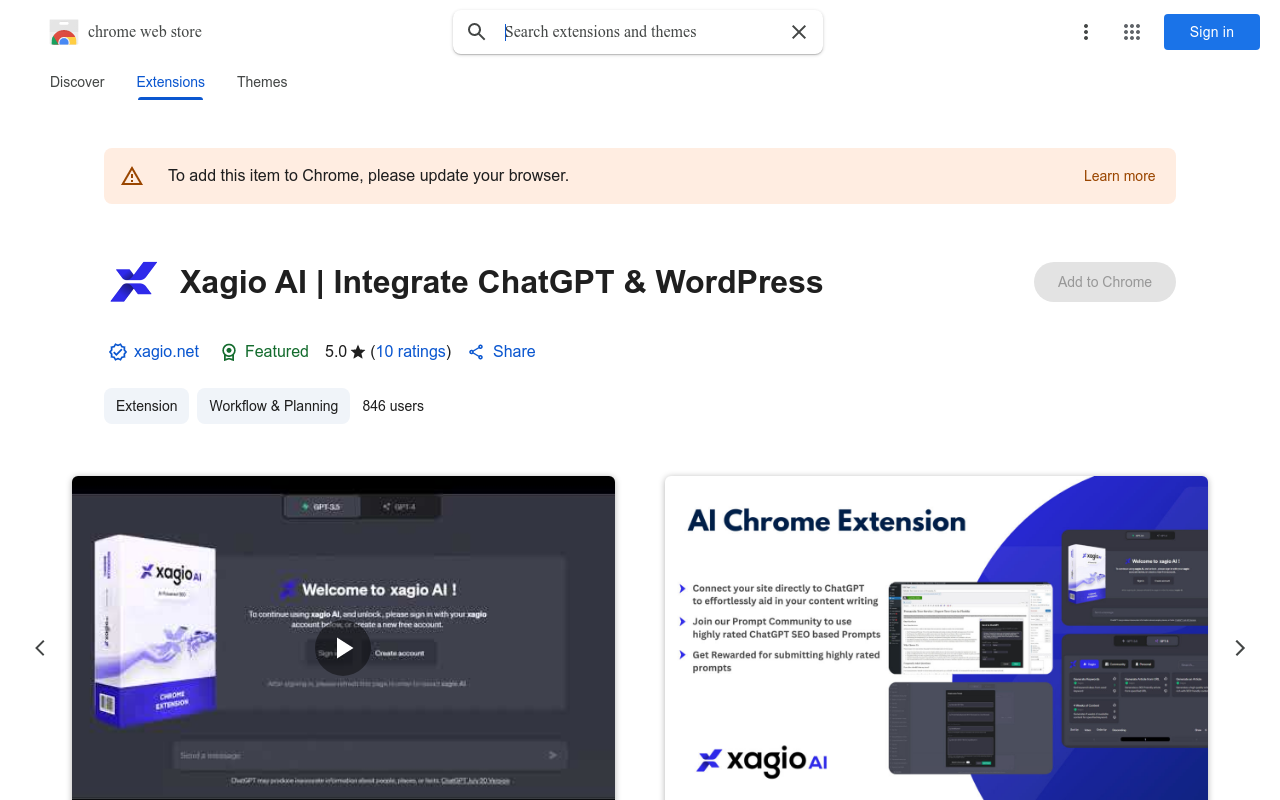Open the Workflow & Planning category chip

(273, 406)
